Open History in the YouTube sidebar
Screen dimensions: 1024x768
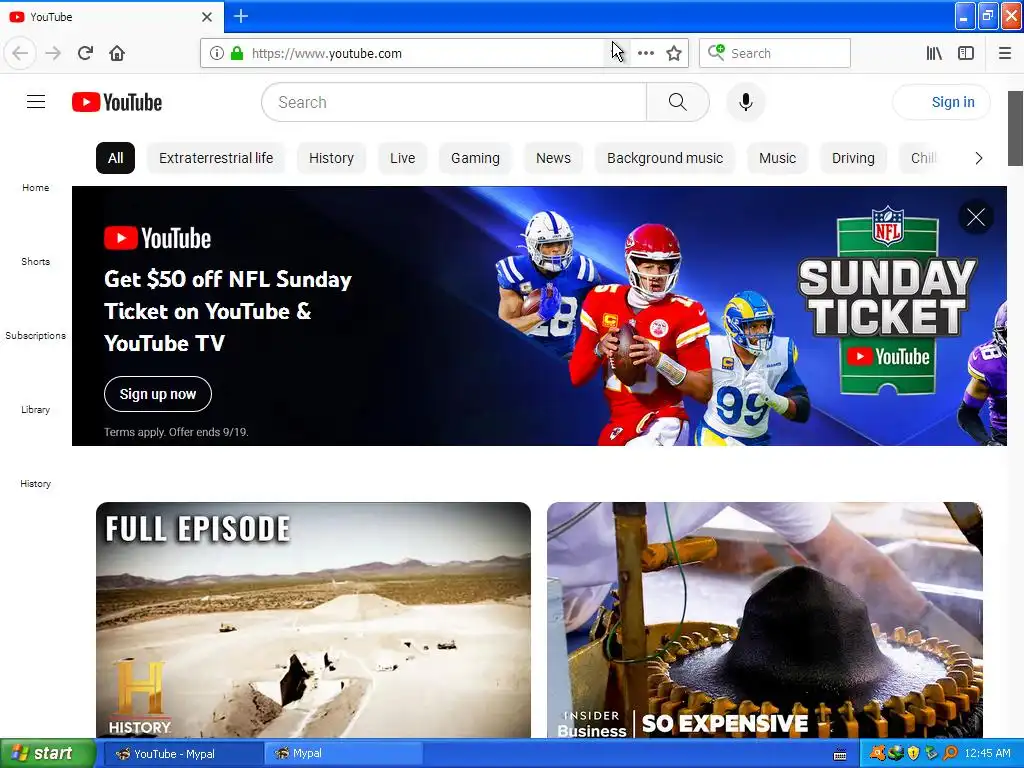point(35,483)
